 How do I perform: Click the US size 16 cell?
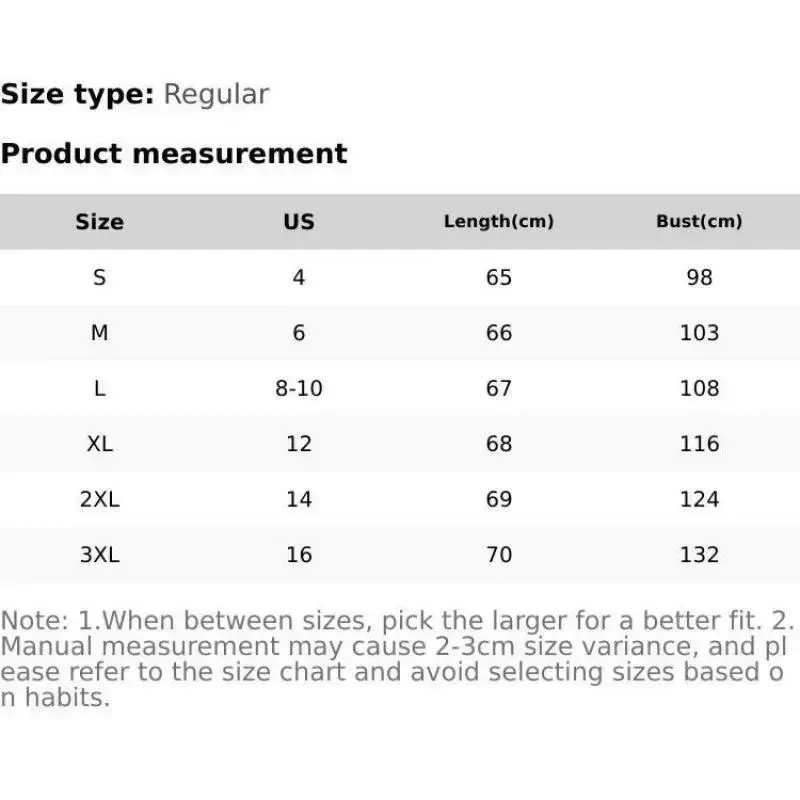(x=298, y=554)
